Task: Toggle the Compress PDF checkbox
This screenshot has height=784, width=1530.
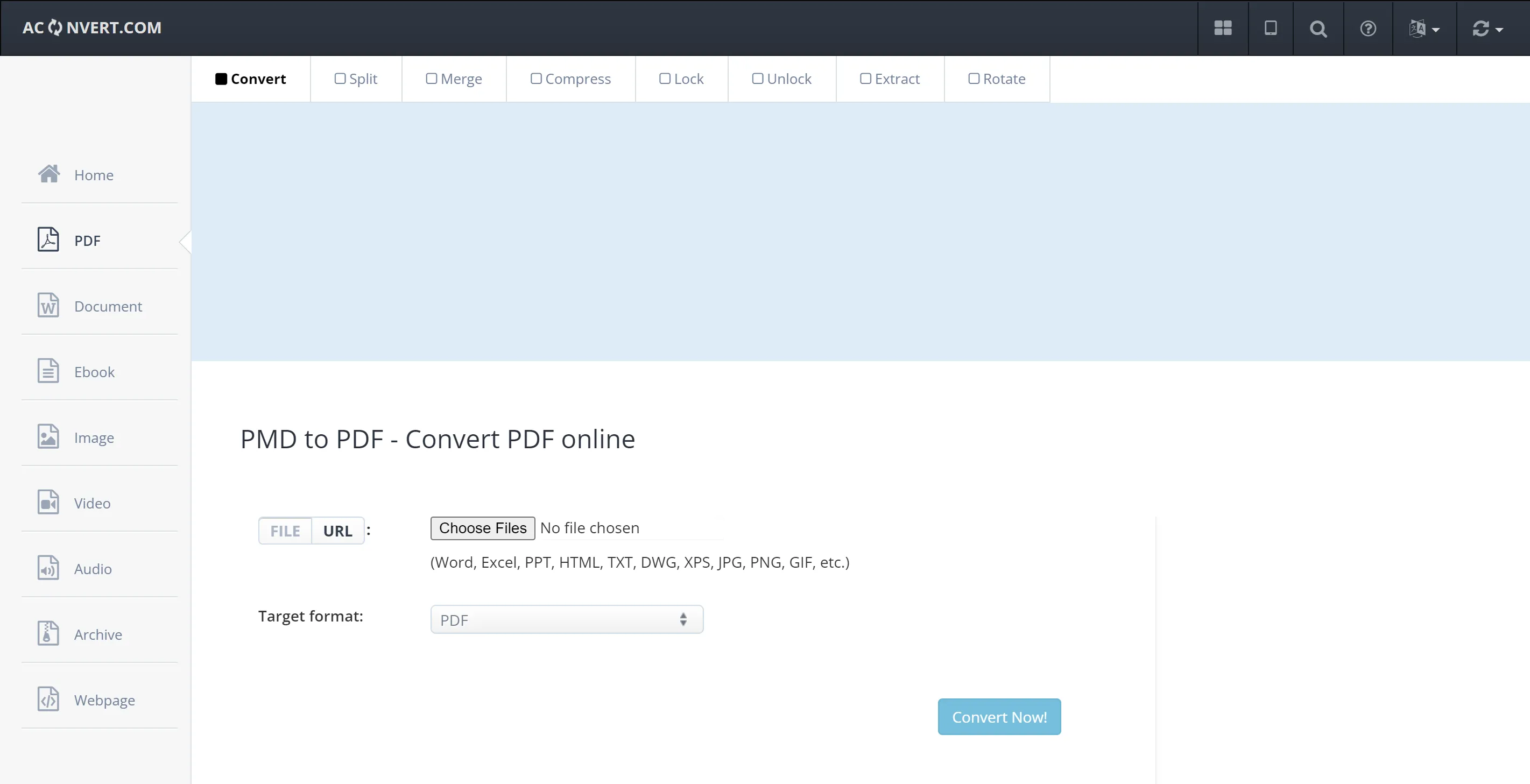Action: 535,78
